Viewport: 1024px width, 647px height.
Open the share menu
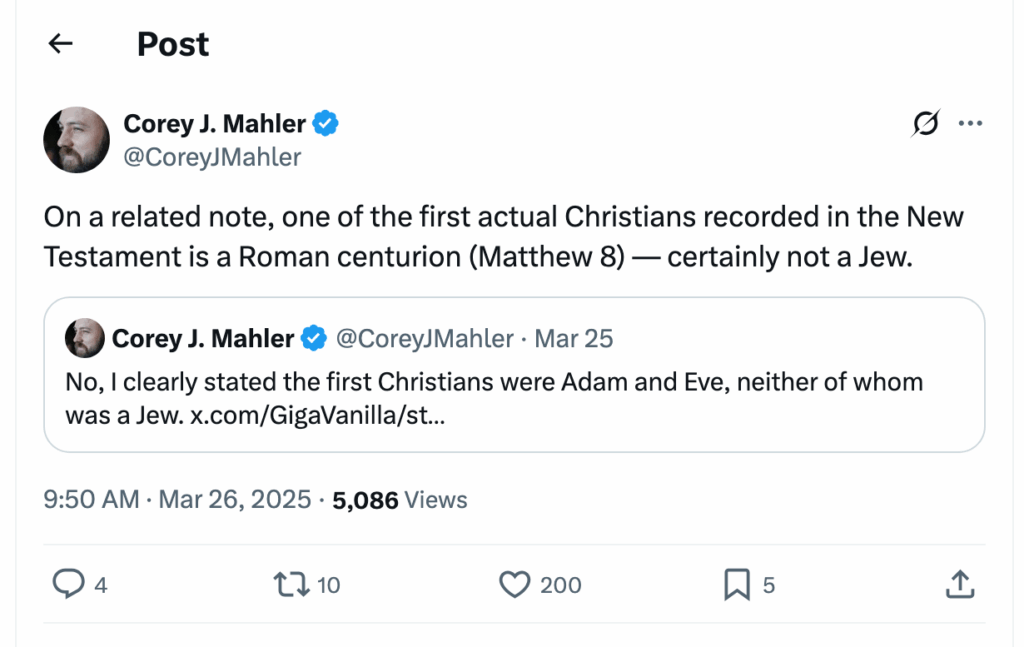coord(959,585)
